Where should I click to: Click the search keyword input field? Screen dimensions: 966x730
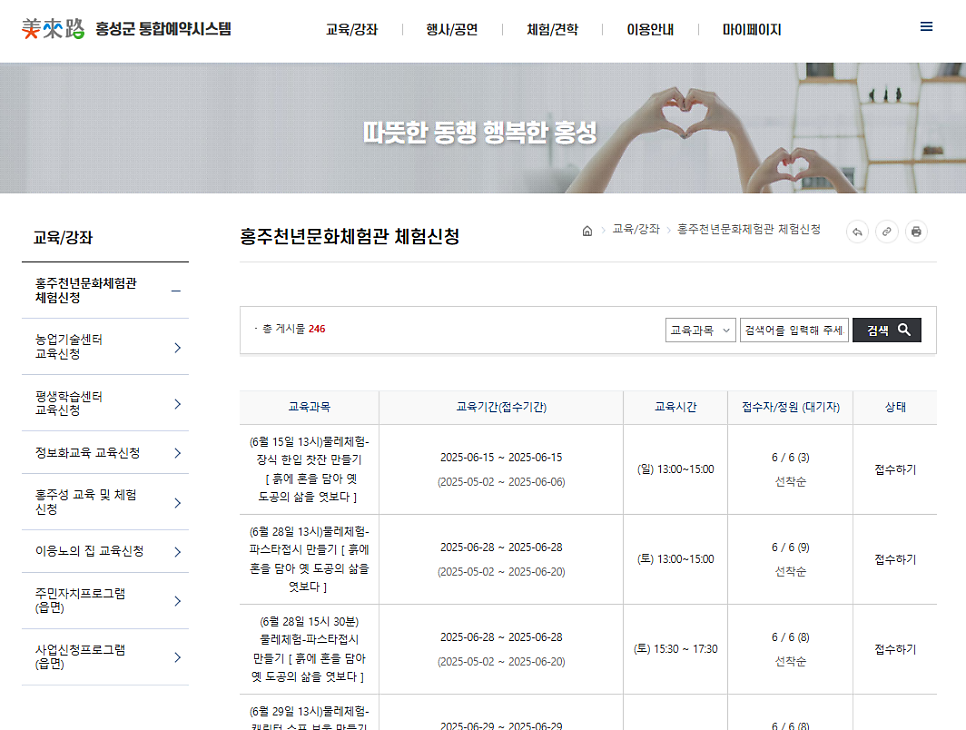[794, 330]
